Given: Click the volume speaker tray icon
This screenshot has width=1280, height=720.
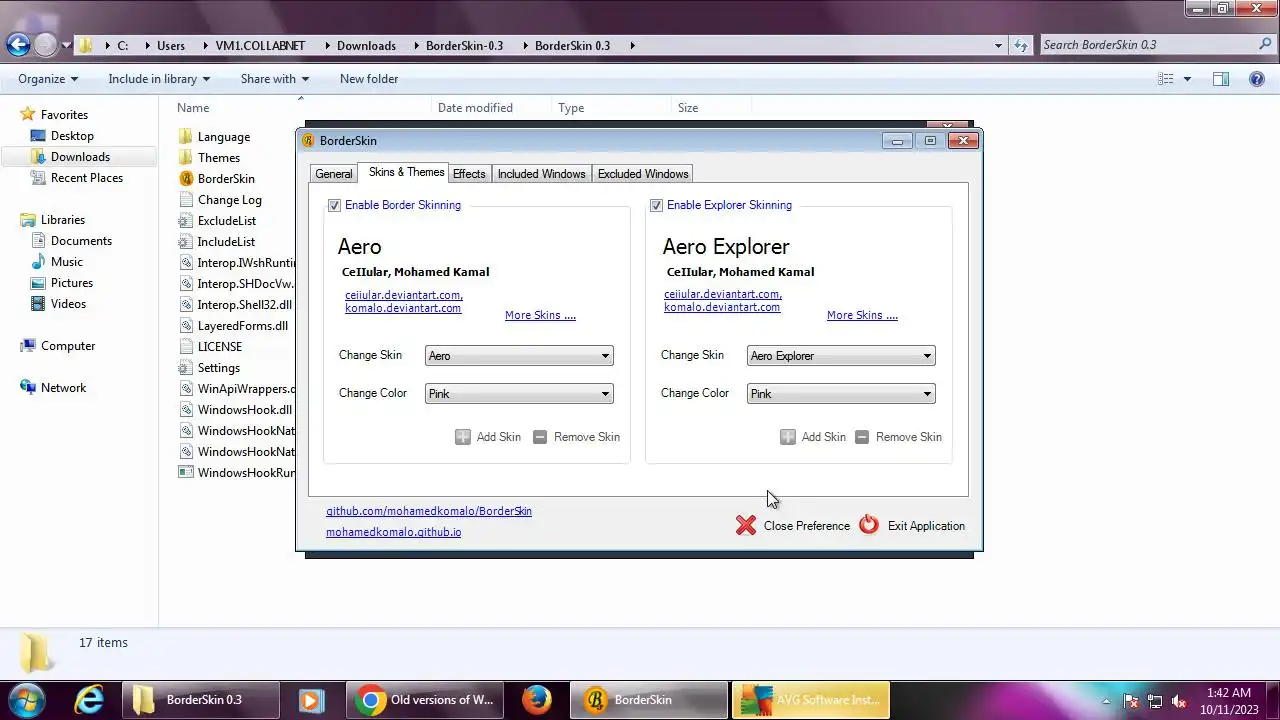Looking at the screenshot, I should (1179, 701).
